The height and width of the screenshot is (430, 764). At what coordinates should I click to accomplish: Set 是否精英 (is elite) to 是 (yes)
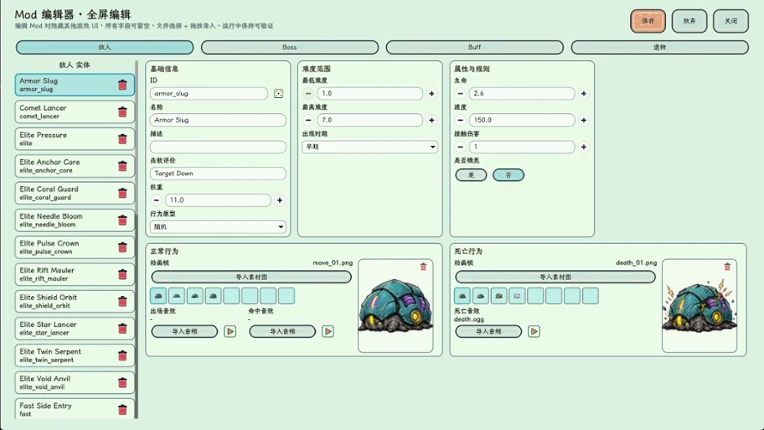(x=471, y=175)
